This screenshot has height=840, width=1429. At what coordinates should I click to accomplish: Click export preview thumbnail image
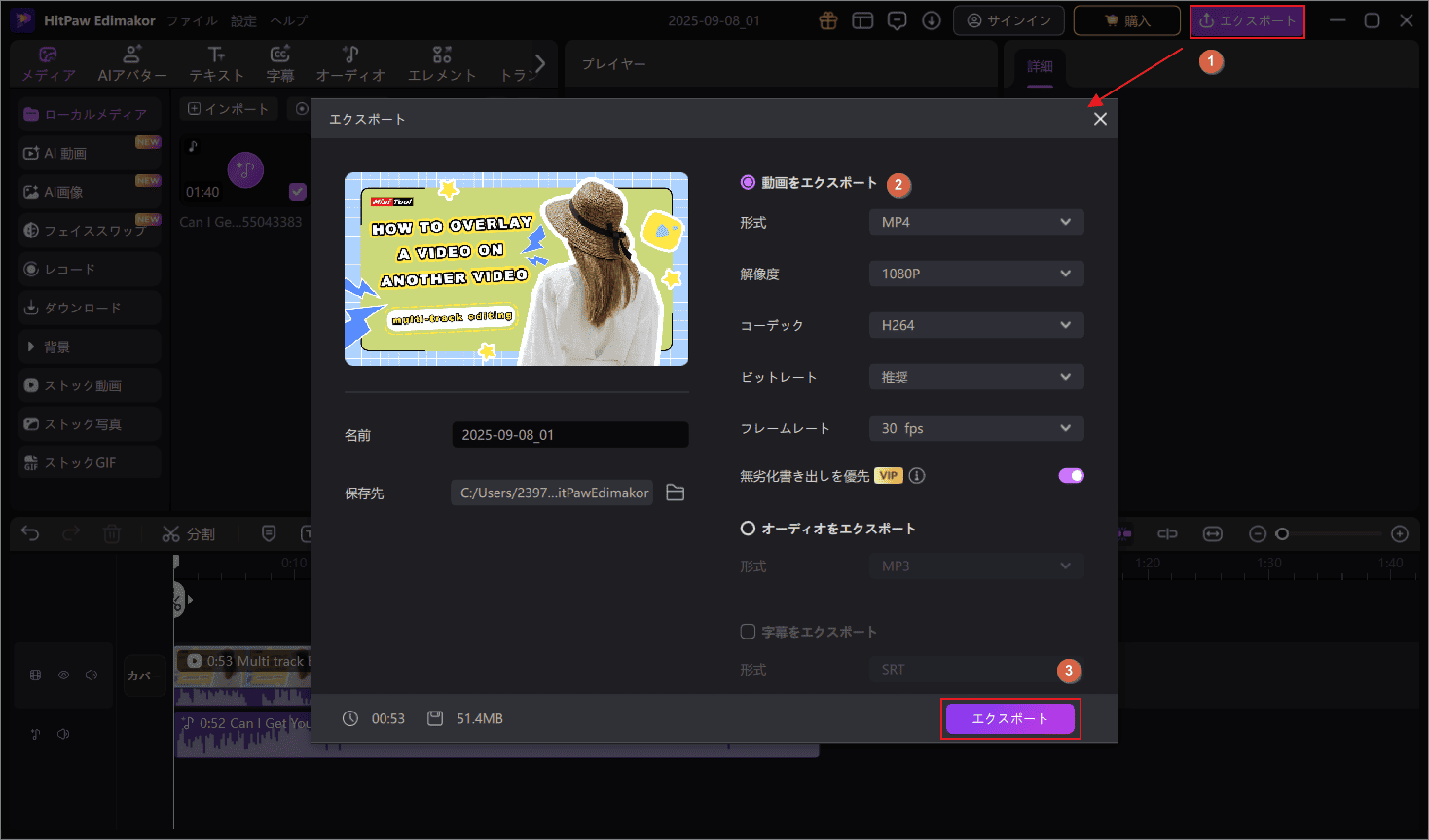[x=516, y=270]
